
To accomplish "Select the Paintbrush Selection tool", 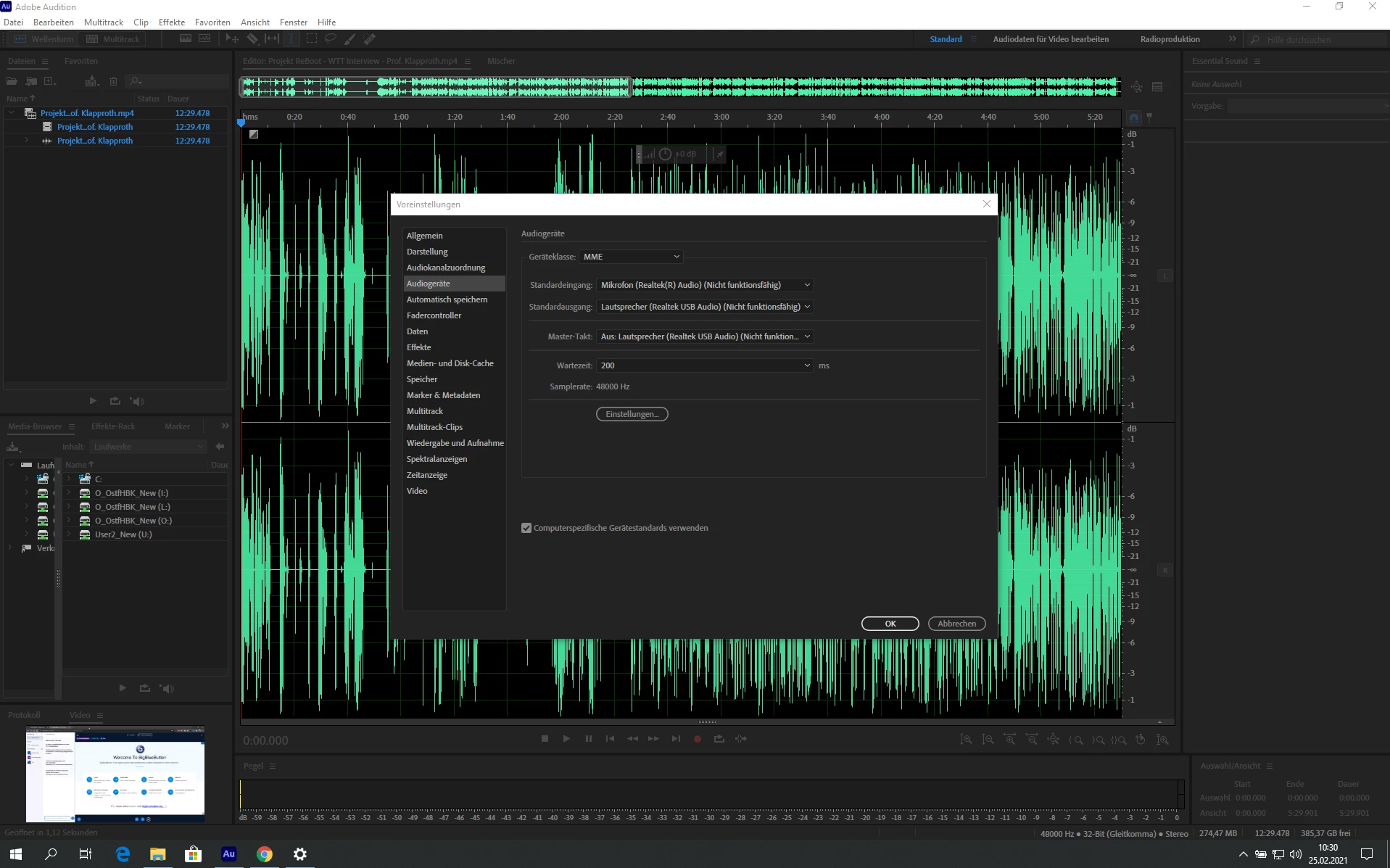I will tap(350, 38).
